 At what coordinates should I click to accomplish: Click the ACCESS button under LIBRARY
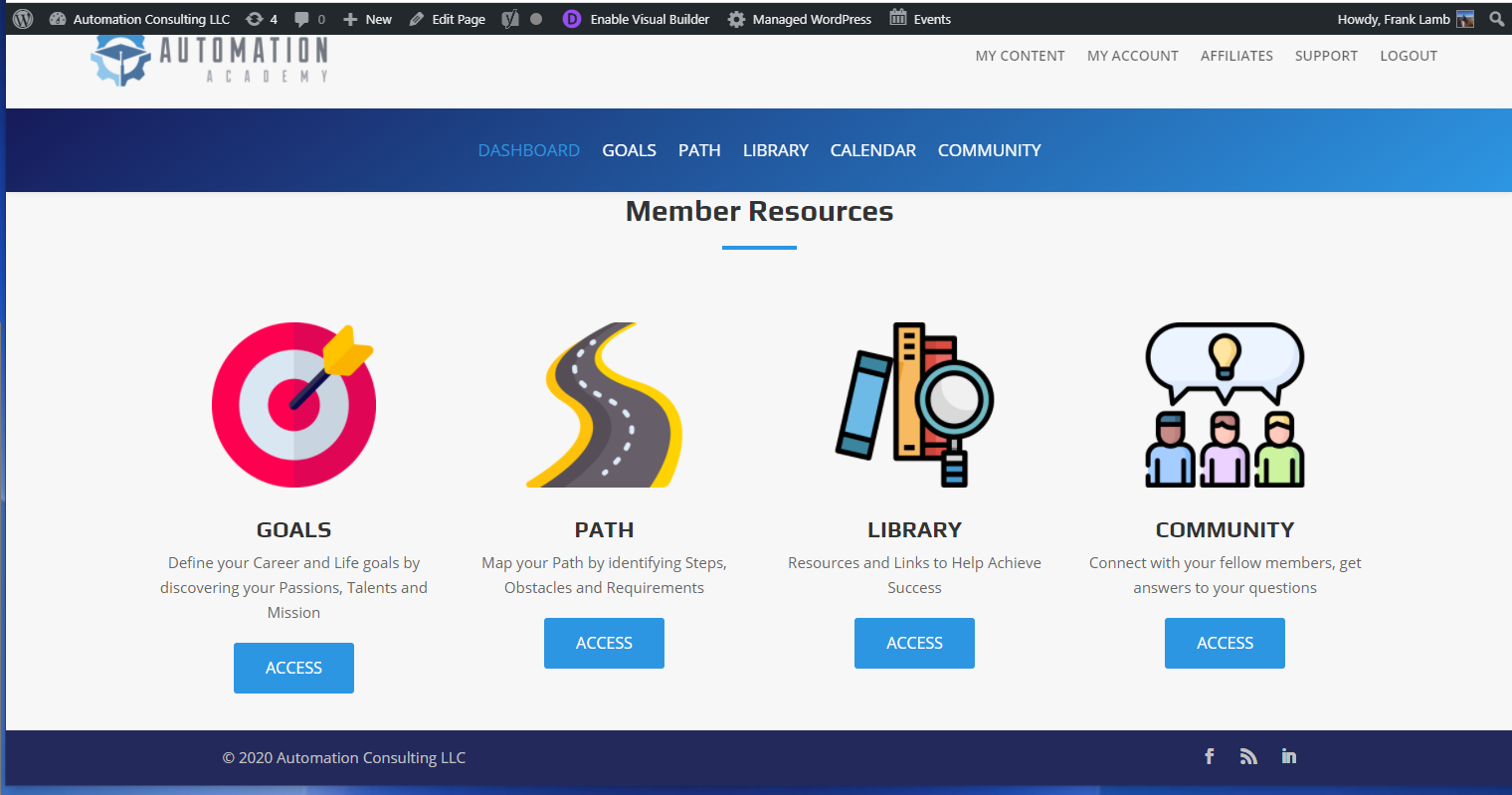coord(914,643)
